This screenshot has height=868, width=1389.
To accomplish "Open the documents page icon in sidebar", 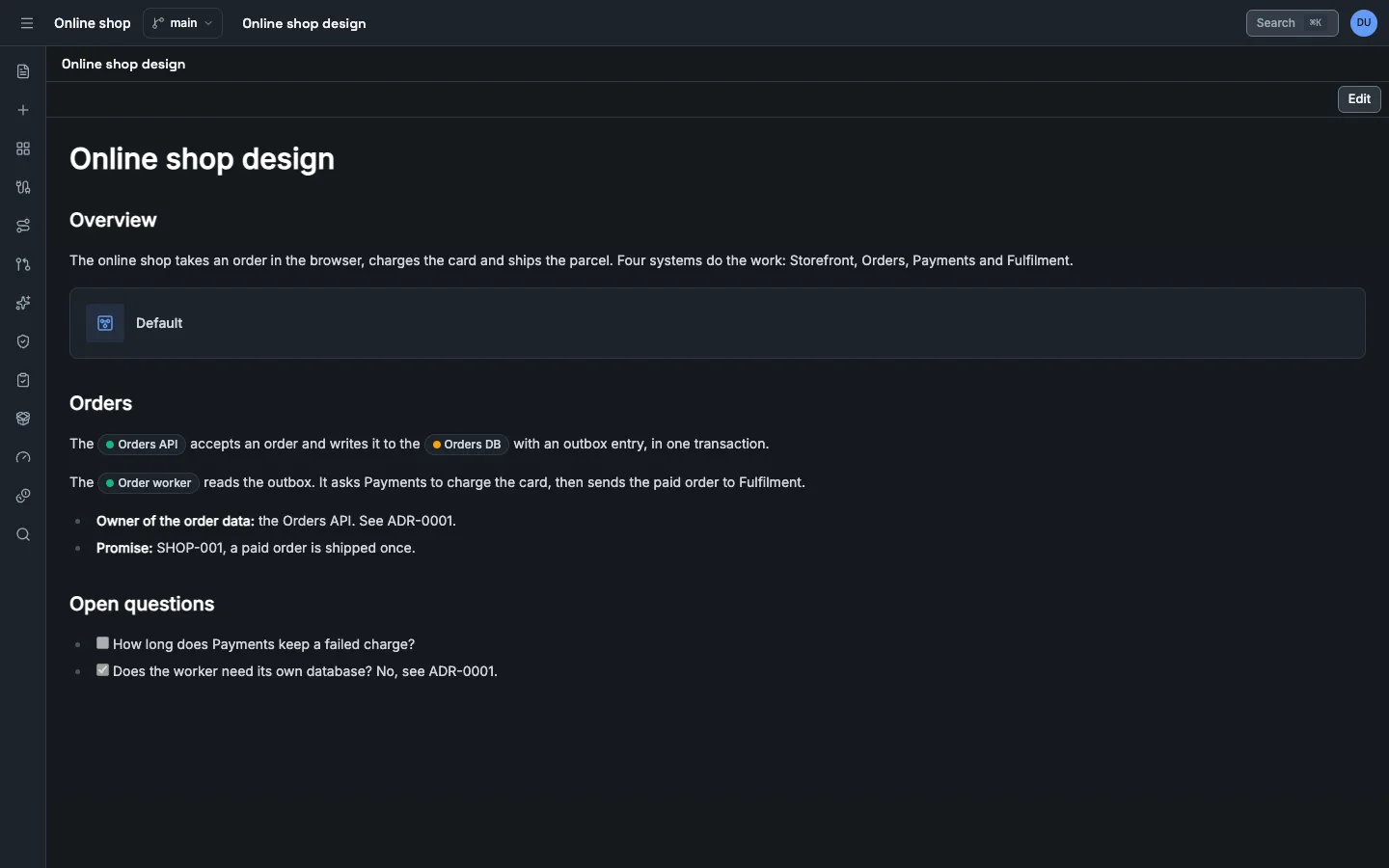I will click(23, 71).
